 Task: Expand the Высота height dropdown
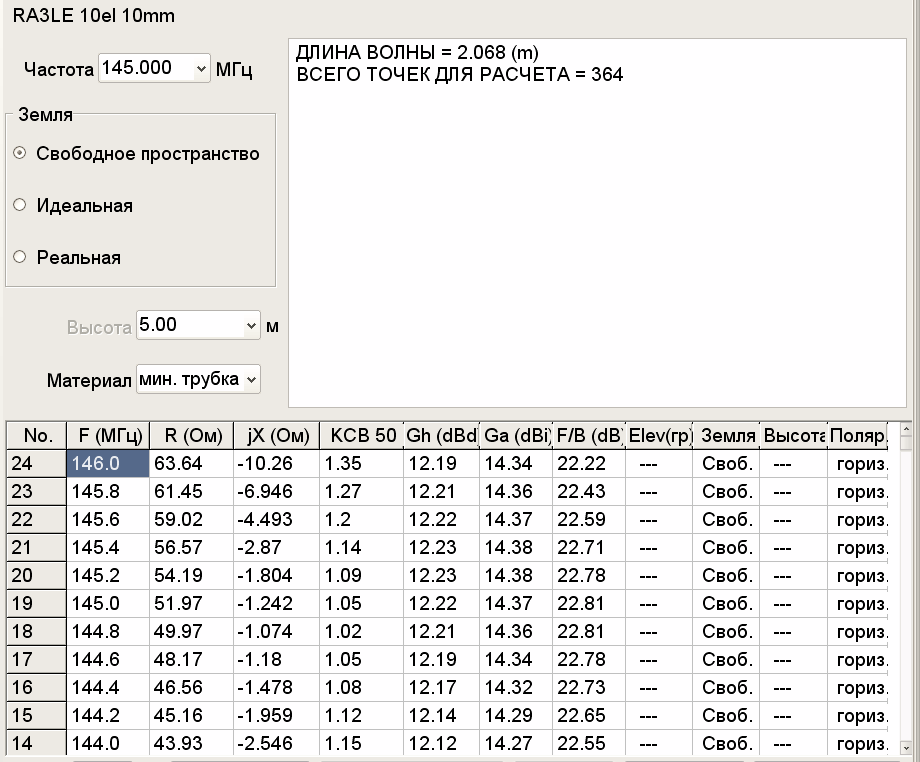pyautogui.click(x=249, y=325)
